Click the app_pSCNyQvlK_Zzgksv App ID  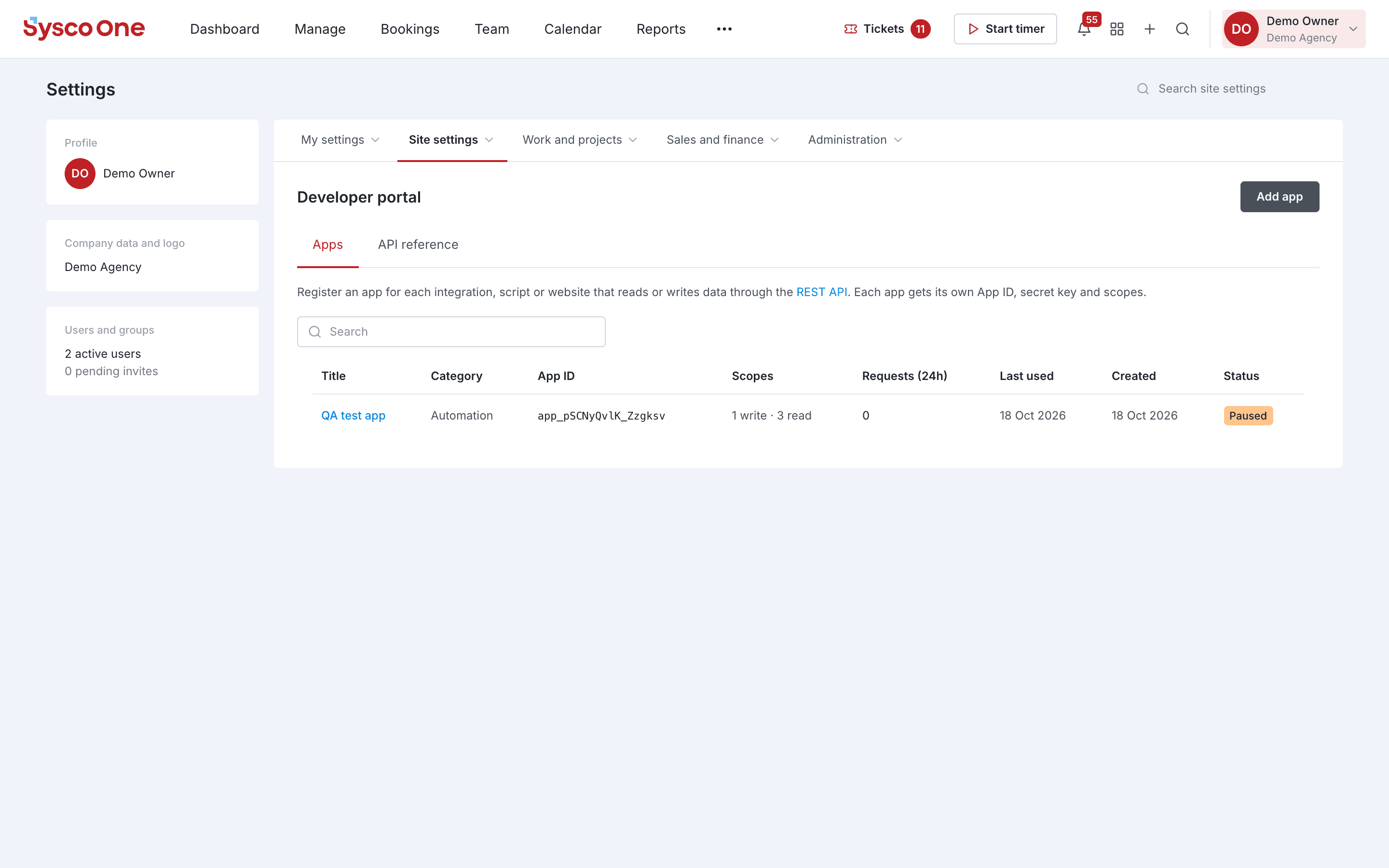(601, 416)
